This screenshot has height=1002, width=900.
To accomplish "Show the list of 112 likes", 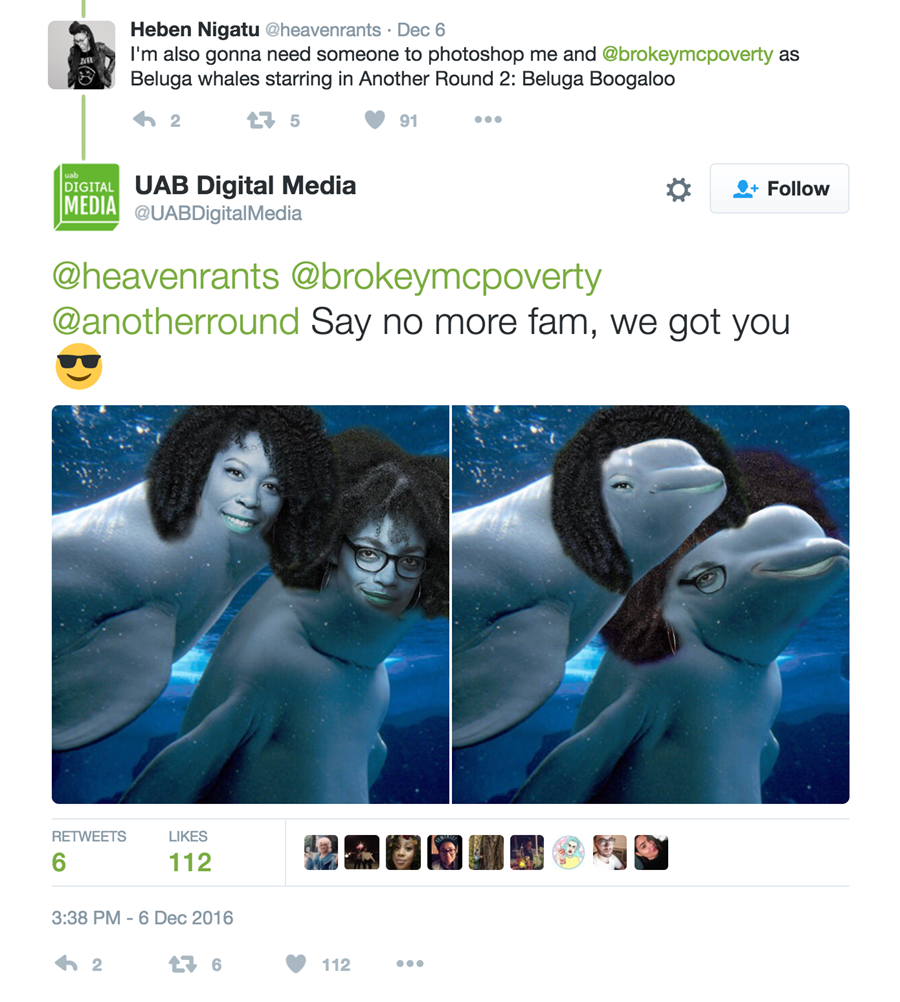I will [190, 852].
